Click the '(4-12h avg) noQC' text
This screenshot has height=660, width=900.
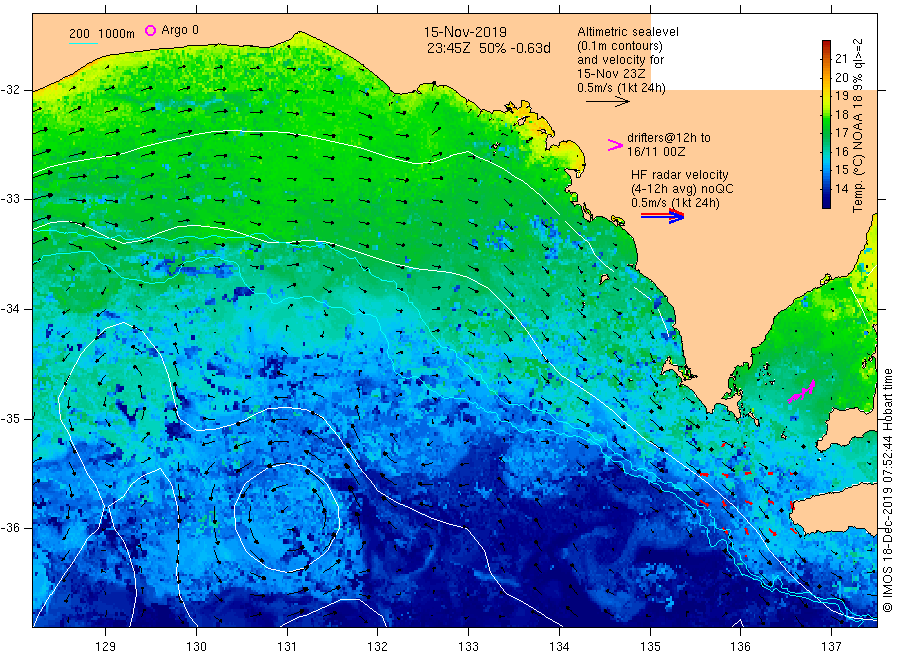[682, 189]
